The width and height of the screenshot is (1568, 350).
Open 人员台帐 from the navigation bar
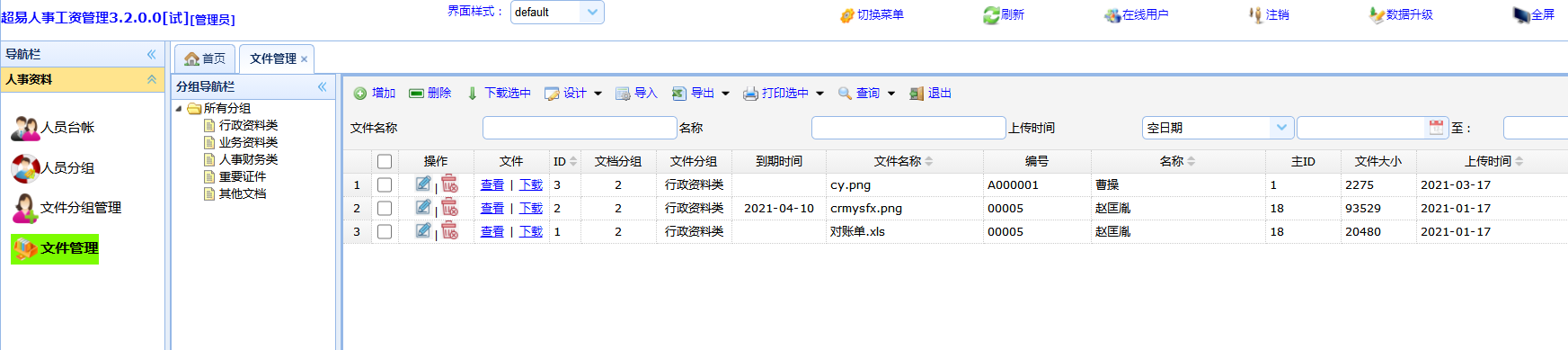coord(53,128)
